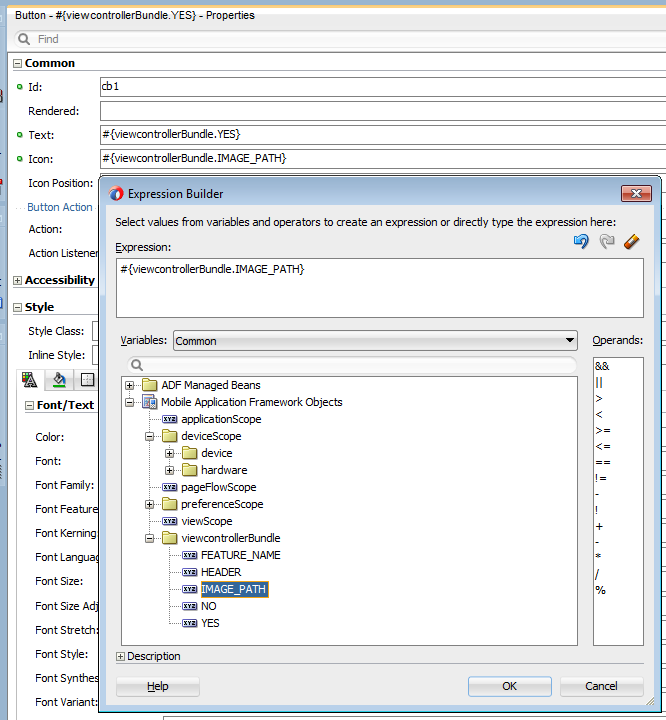Image resolution: width=666 pixels, height=720 pixels.
Task: Select the viewScope tree item
Action: (207, 521)
